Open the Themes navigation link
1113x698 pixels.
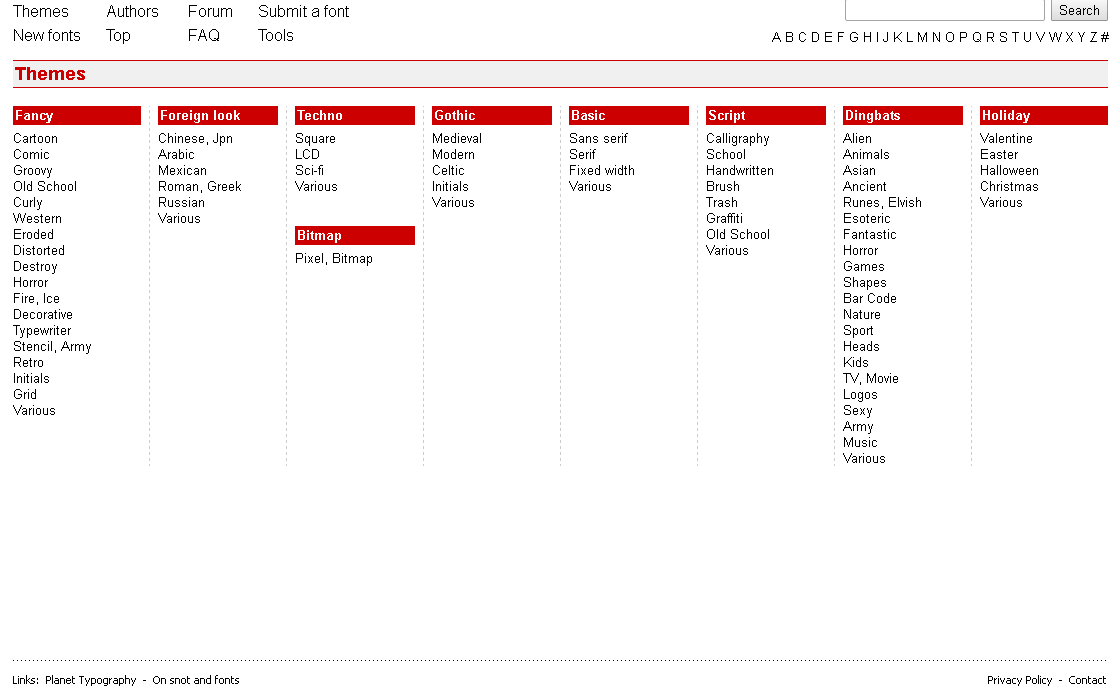40,11
